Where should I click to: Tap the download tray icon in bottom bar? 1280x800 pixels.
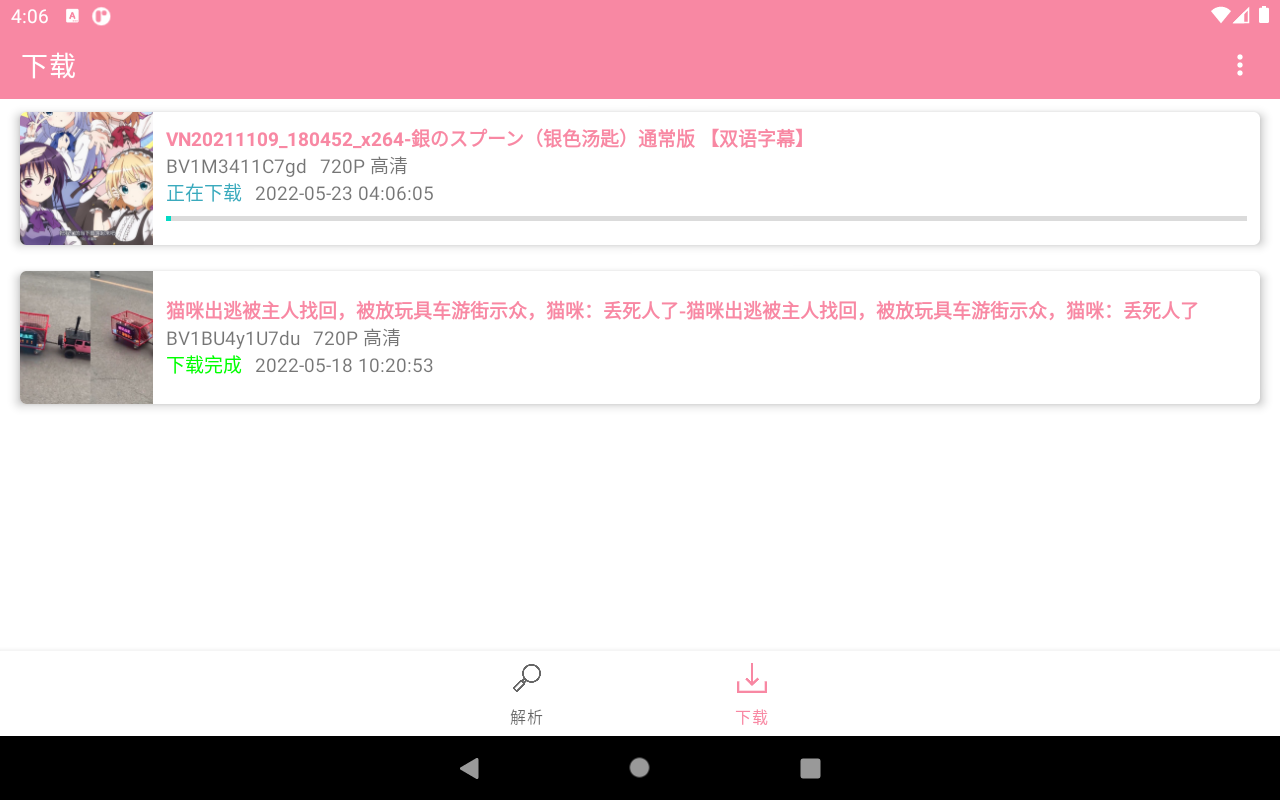click(x=752, y=679)
